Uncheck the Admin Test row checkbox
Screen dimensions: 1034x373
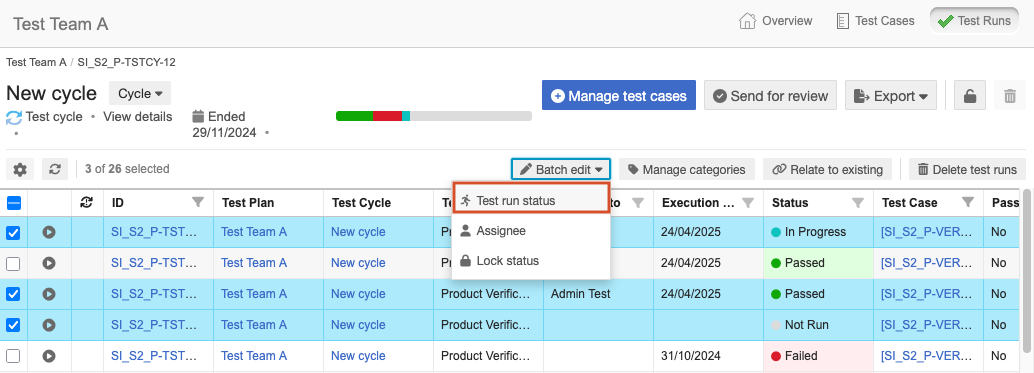click(x=13, y=294)
